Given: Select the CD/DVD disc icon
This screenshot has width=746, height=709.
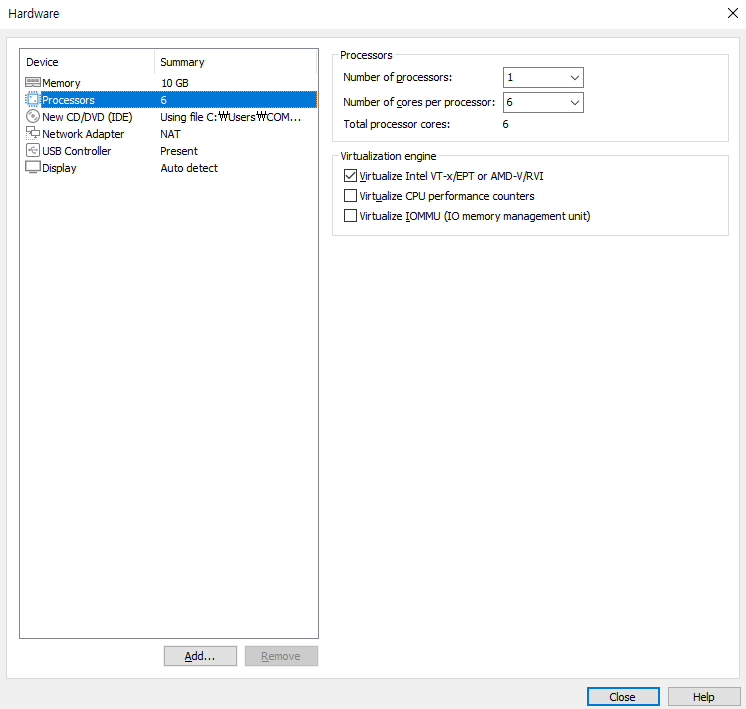Looking at the screenshot, I should 33,117.
